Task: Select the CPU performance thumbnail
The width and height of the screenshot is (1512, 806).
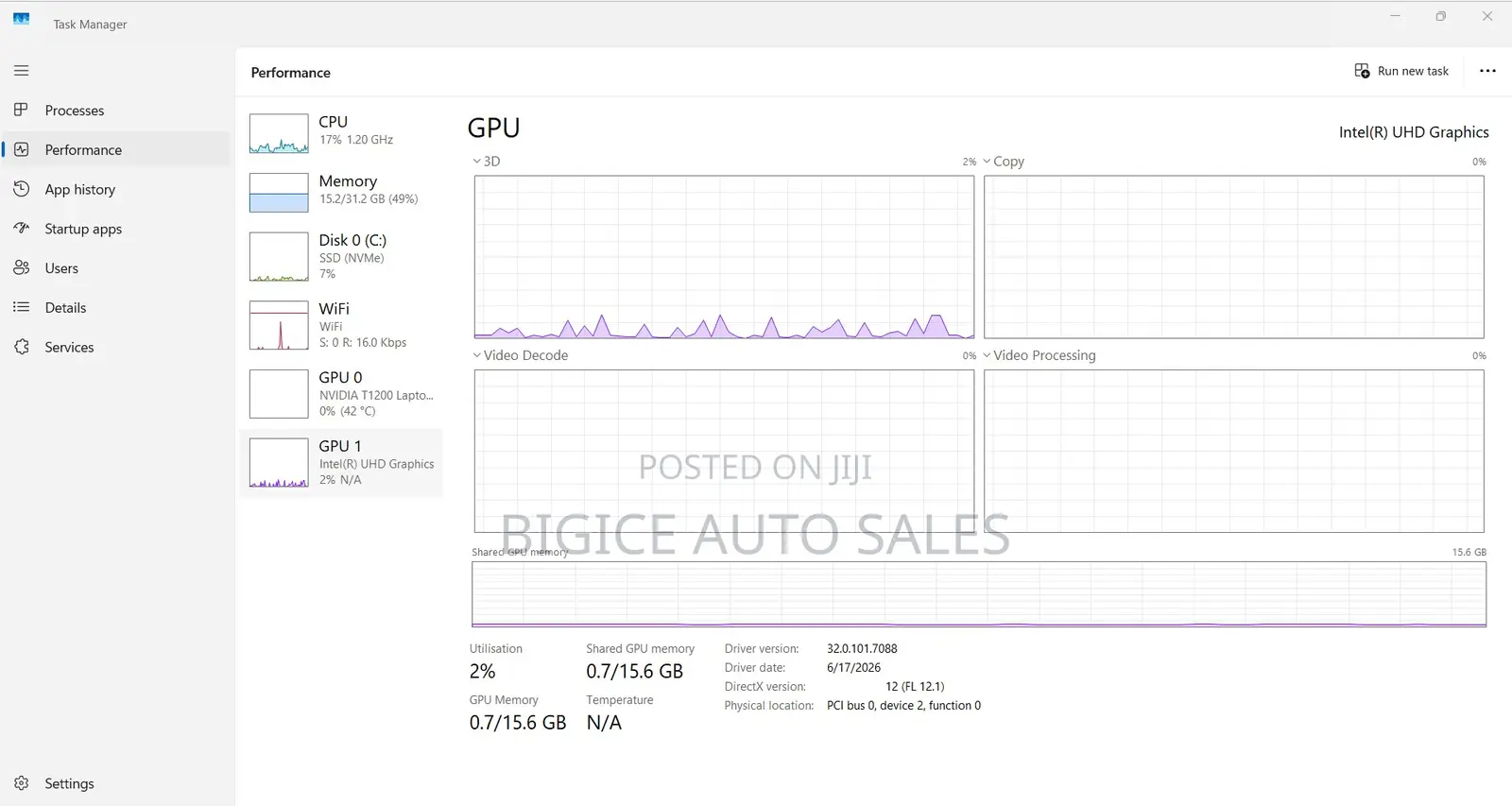Action: tap(341, 132)
